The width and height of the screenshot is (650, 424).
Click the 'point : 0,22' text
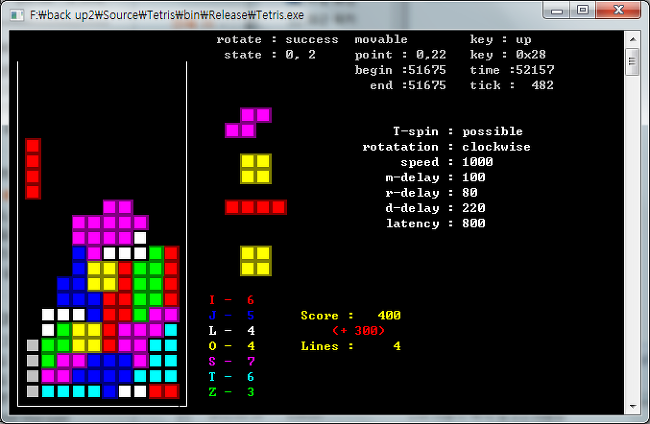(400, 55)
